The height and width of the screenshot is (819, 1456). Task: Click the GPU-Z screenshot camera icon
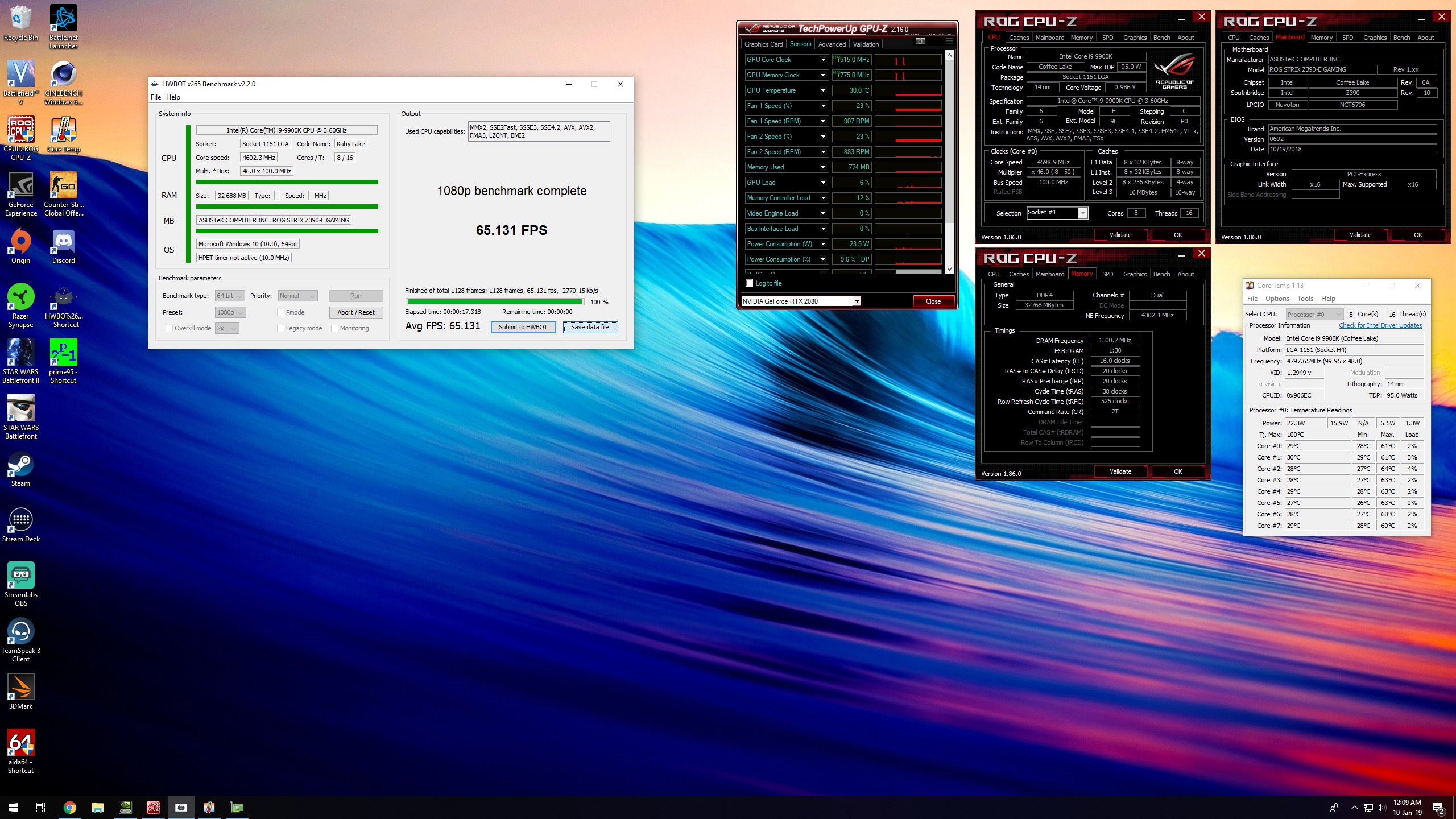920,41
